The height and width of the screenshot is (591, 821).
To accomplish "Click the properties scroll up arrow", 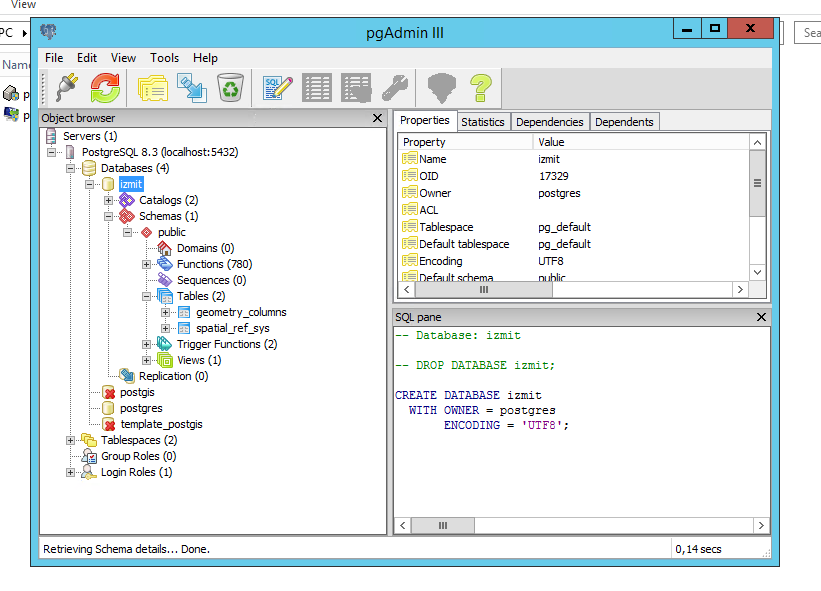I will 757,142.
